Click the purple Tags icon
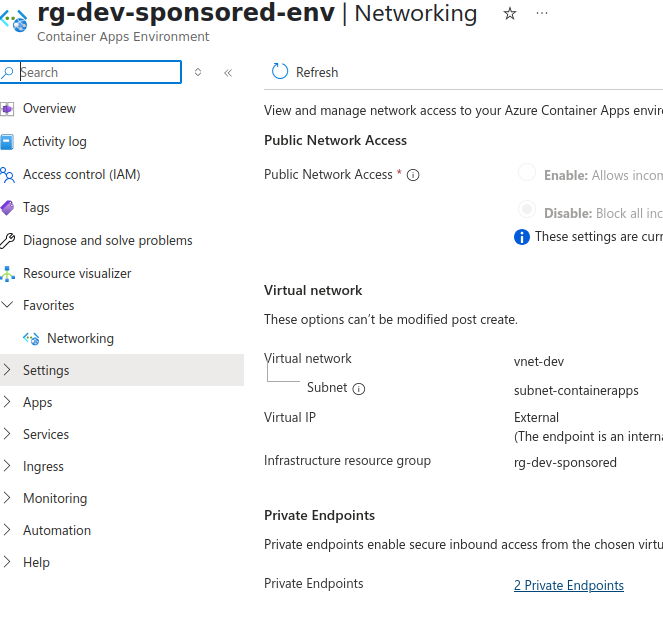The width and height of the screenshot is (663, 625). tap(7, 208)
